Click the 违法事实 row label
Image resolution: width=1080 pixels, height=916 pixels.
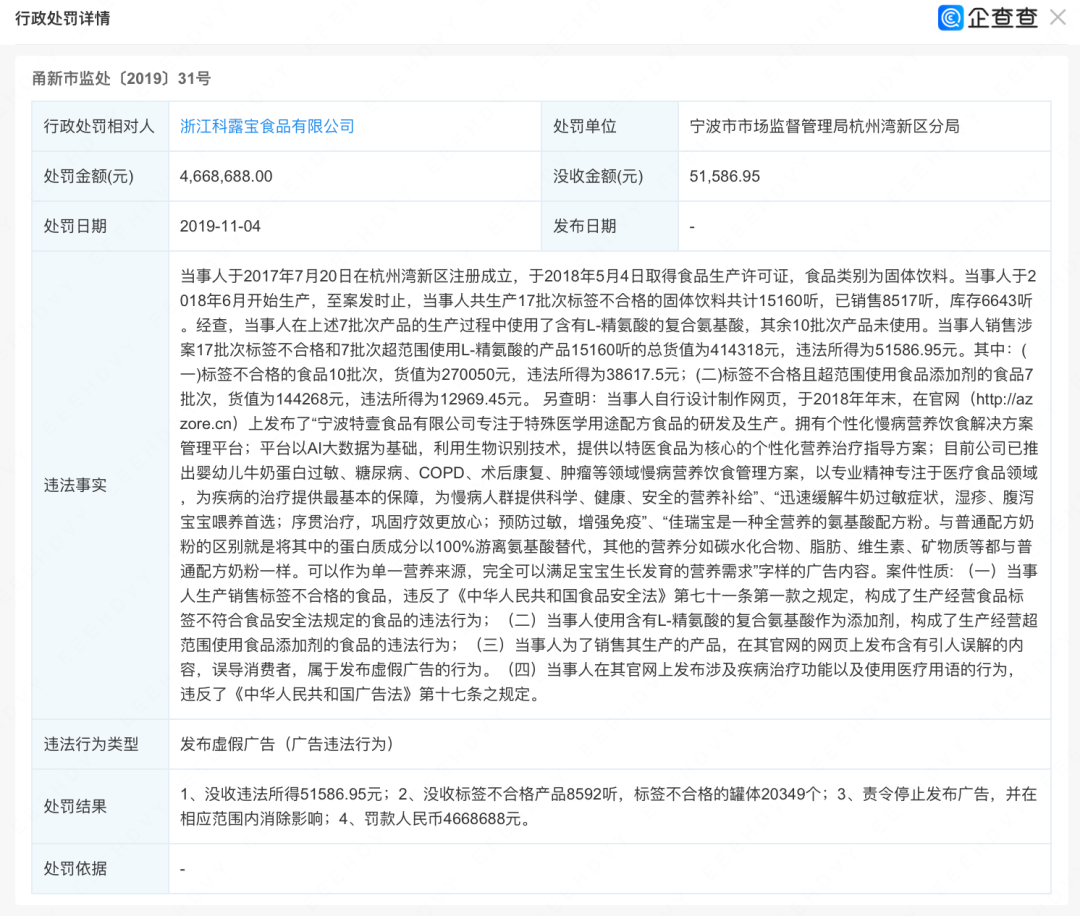75,485
